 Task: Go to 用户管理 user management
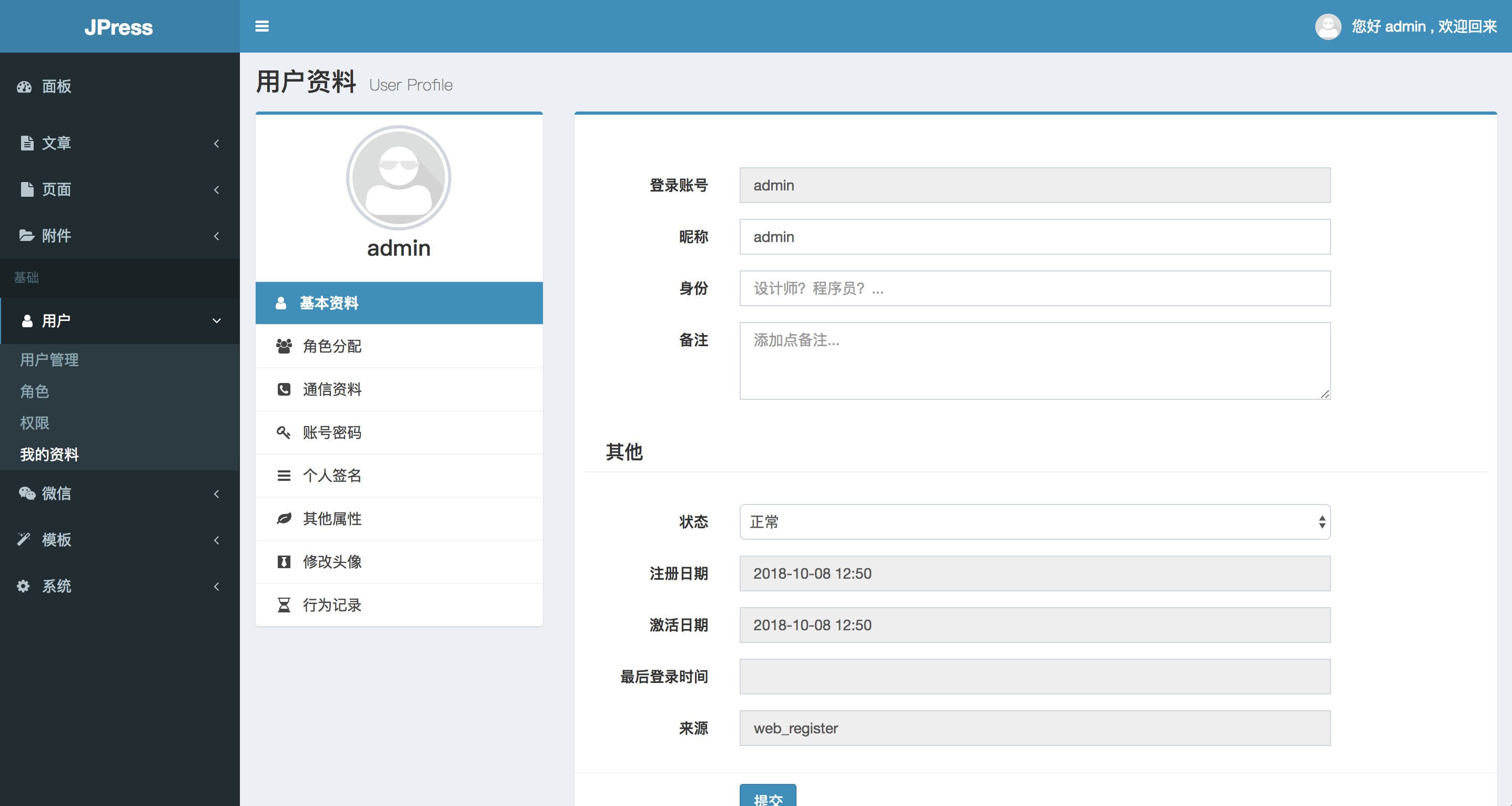(x=49, y=360)
